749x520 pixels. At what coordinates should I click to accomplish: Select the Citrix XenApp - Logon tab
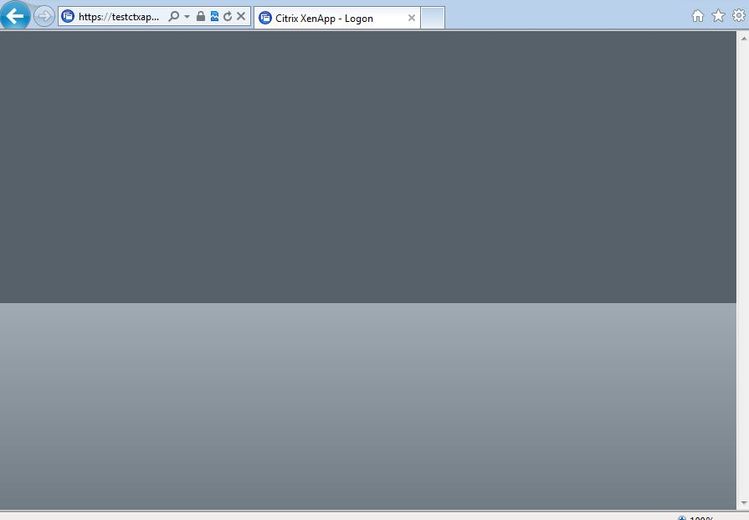click(x=337, y=18)
